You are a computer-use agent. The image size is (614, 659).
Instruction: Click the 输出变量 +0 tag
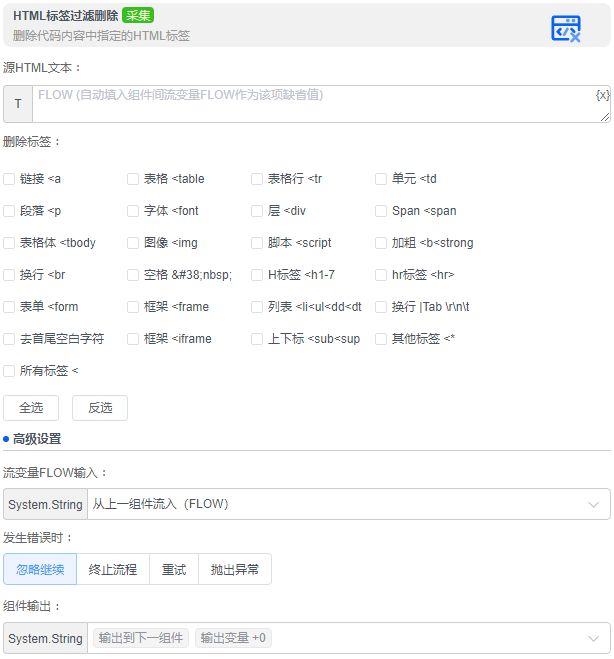point(233,638)
